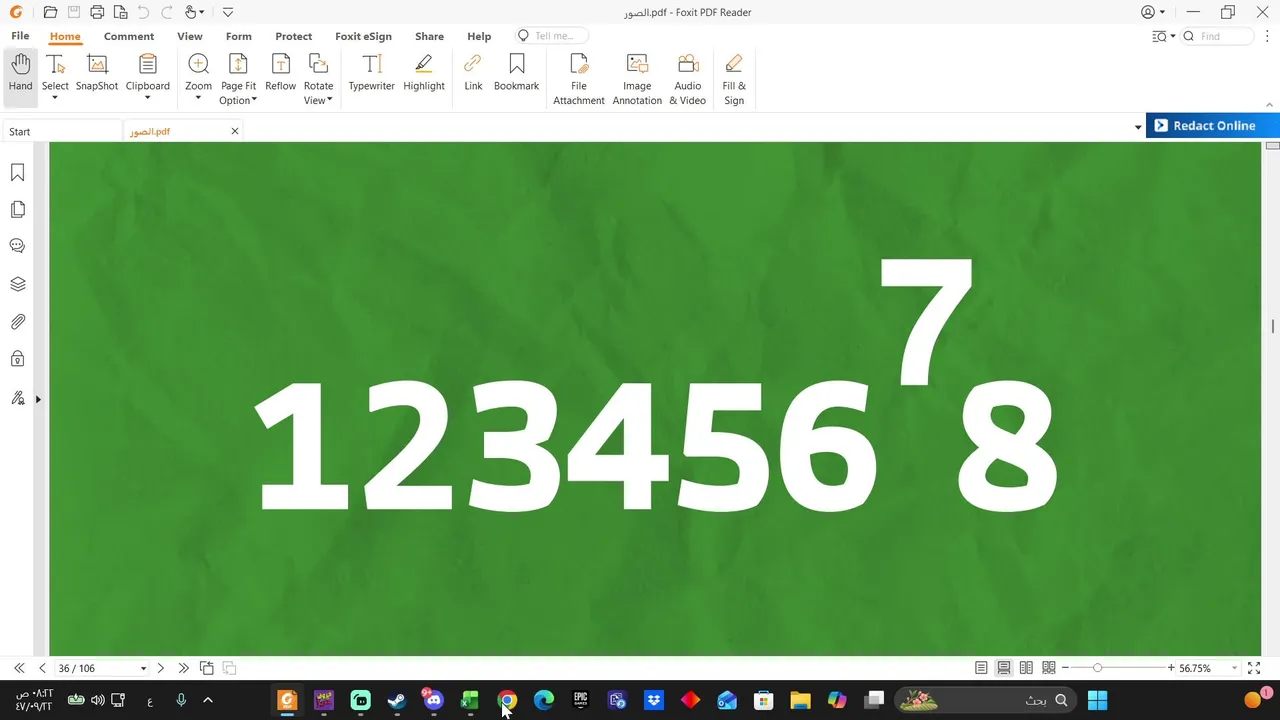
Task: Click the Redact Online button
Action: (1213, 125)
